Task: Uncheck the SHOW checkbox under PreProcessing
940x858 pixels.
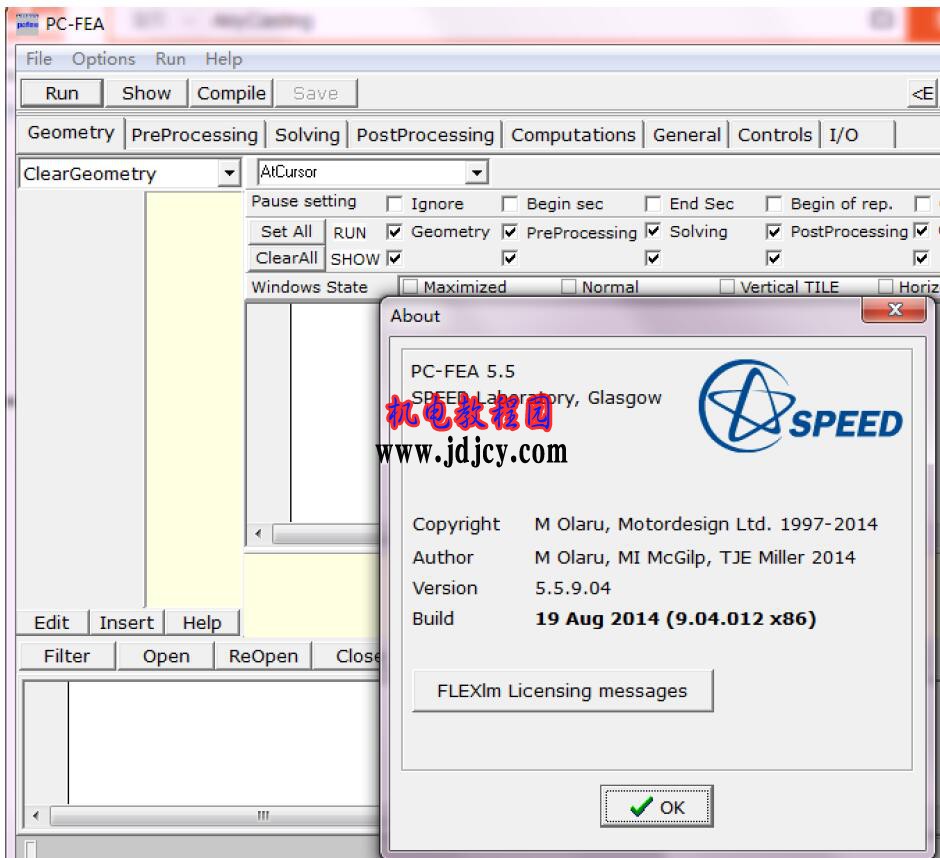Action: [x=510, y=258]
